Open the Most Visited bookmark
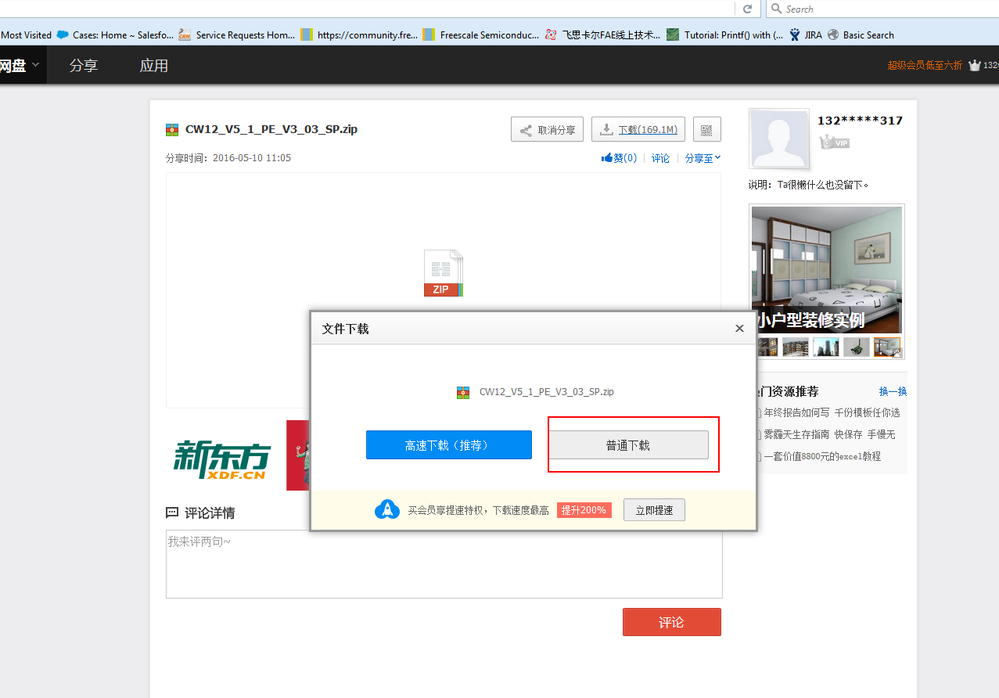This screenshot has height=698, width=999. click(26, 35)
